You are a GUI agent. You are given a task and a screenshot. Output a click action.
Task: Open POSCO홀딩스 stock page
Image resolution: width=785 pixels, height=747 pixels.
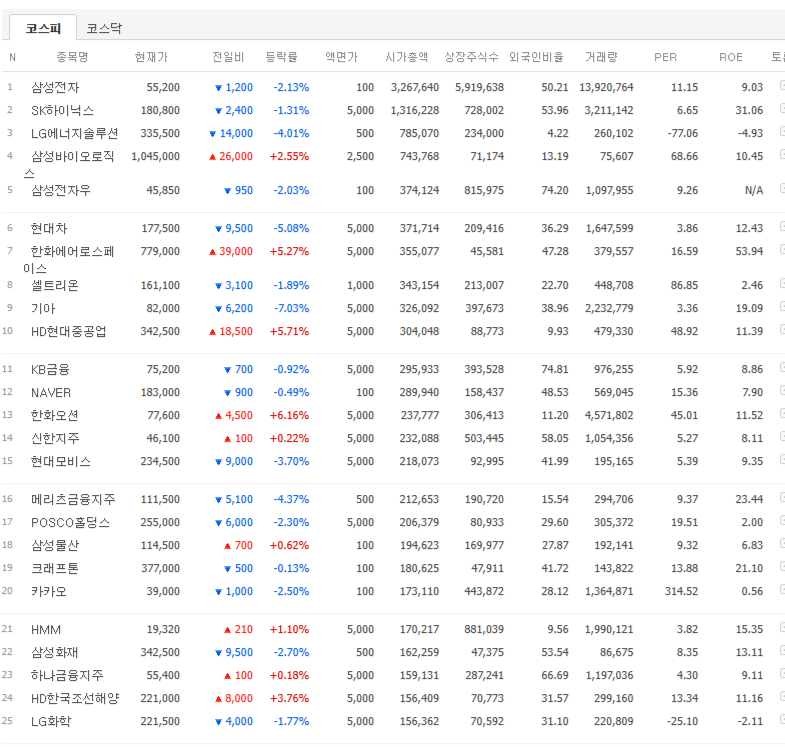(x=70, y=523)
